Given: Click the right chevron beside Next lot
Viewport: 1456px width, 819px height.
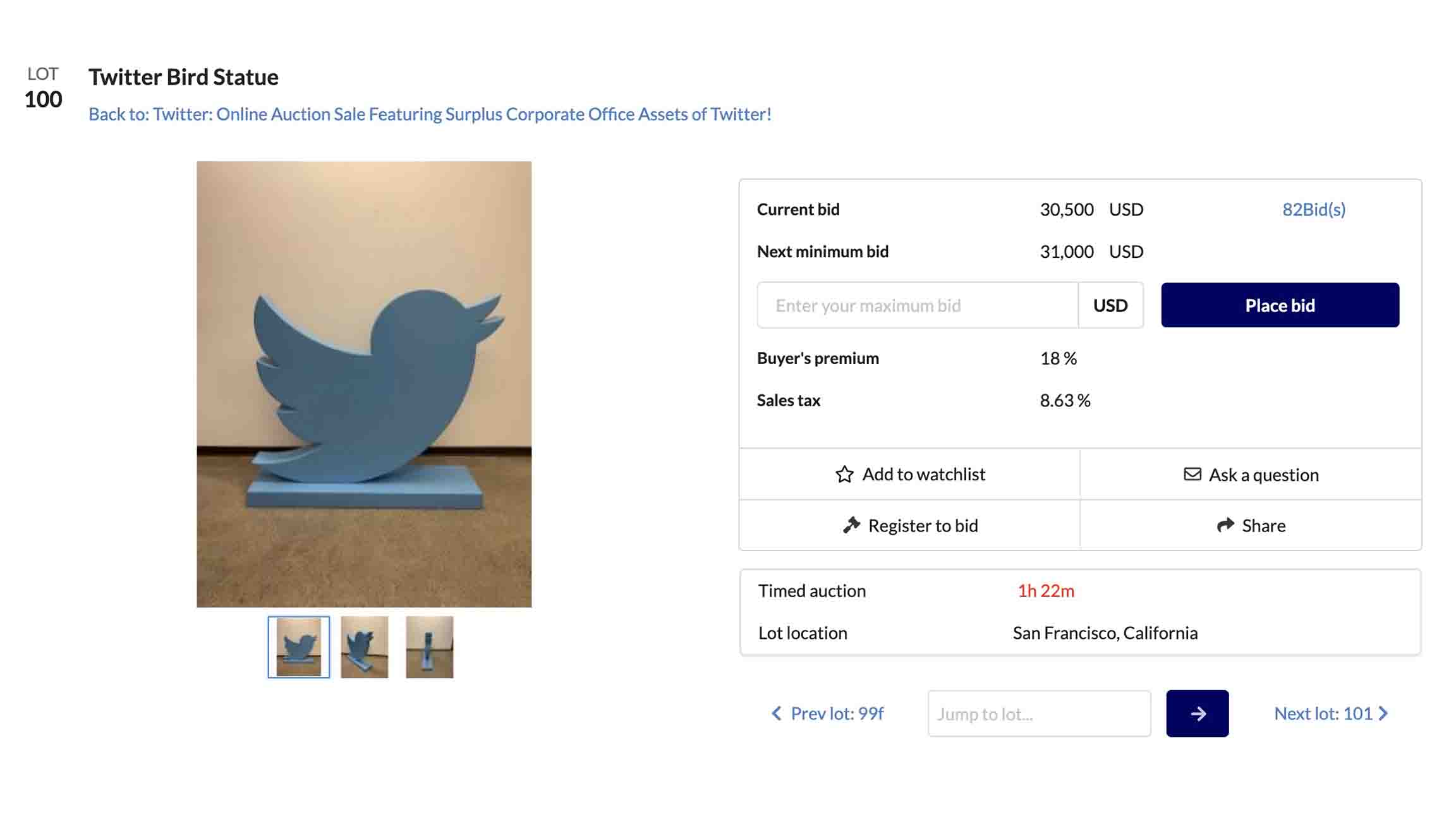Looking at the screenshot, I should [1383, 713].
